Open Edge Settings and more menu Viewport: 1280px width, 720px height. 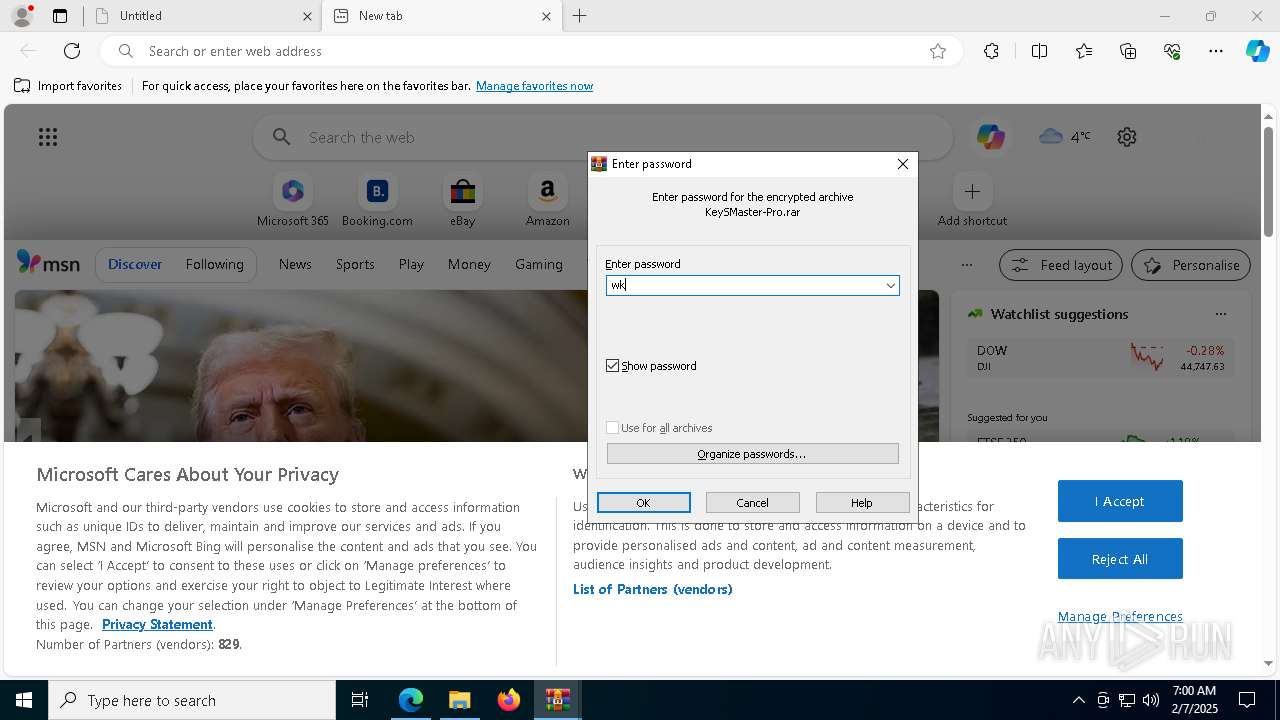(x=1216, y=51)
